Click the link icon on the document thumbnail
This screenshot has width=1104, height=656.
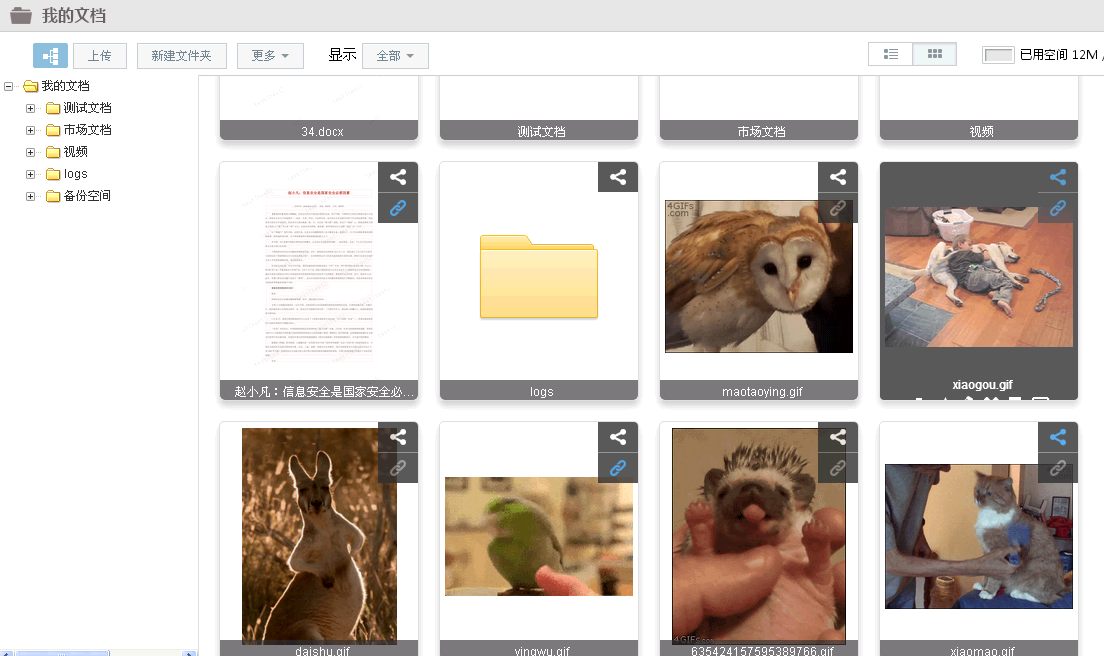click(398, 208)
